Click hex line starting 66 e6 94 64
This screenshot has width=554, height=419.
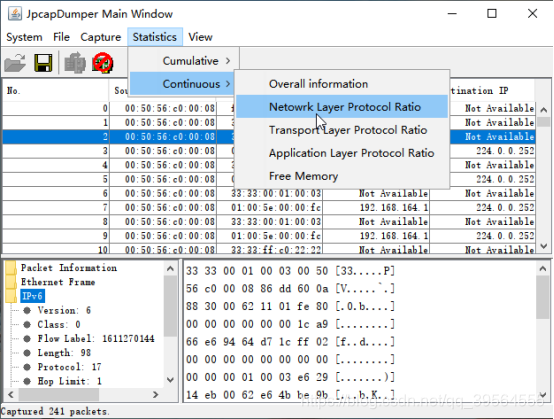[290, 342]
